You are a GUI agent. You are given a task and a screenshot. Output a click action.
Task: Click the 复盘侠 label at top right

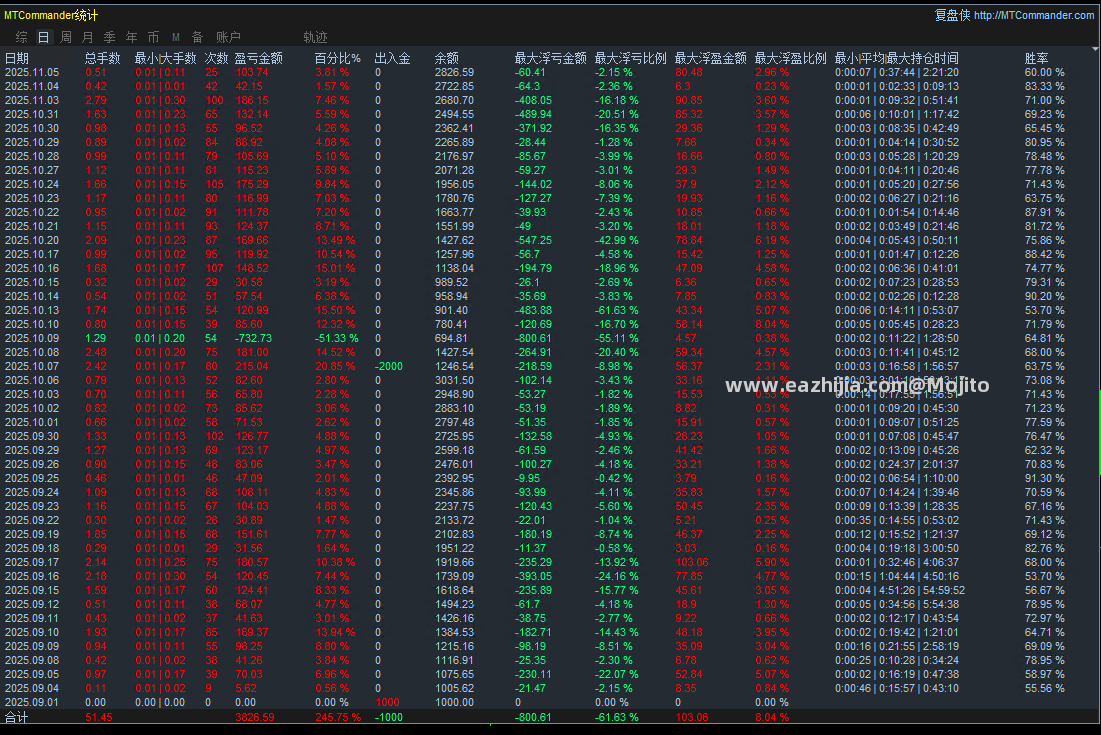[x=952, y=15]
